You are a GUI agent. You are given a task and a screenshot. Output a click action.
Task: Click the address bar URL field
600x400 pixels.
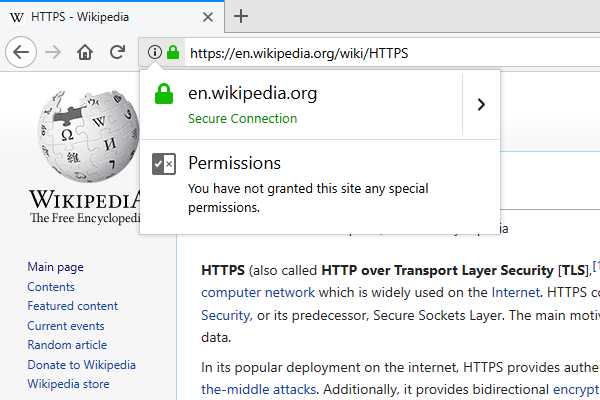[x=380, y=53]
